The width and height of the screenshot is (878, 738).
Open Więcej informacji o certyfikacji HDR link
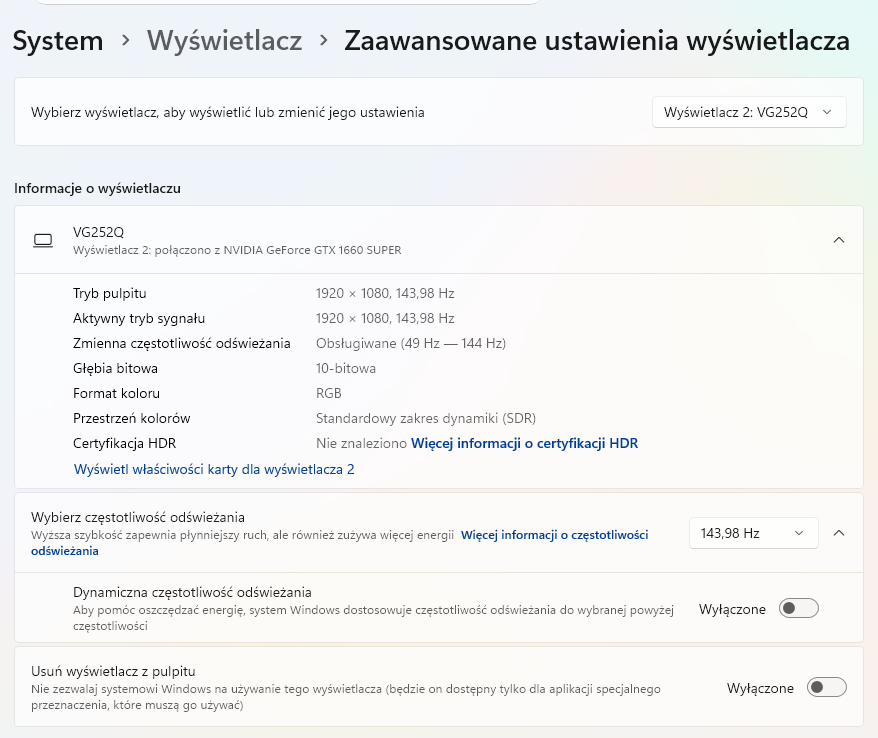[524, 443]
